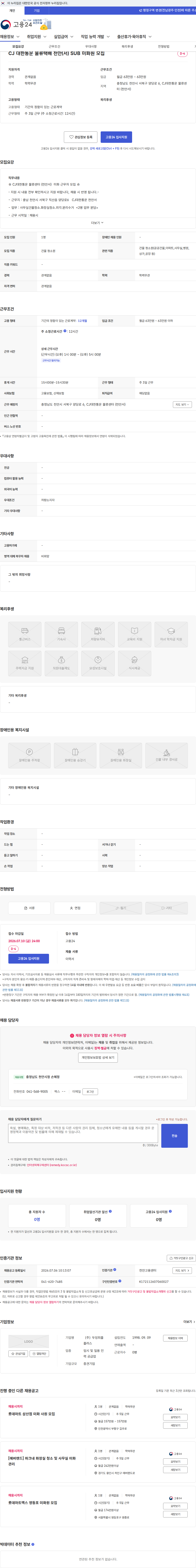Open the 지도 보기 for workplace address
This screenshot has width=196, height=1568.
182,404
